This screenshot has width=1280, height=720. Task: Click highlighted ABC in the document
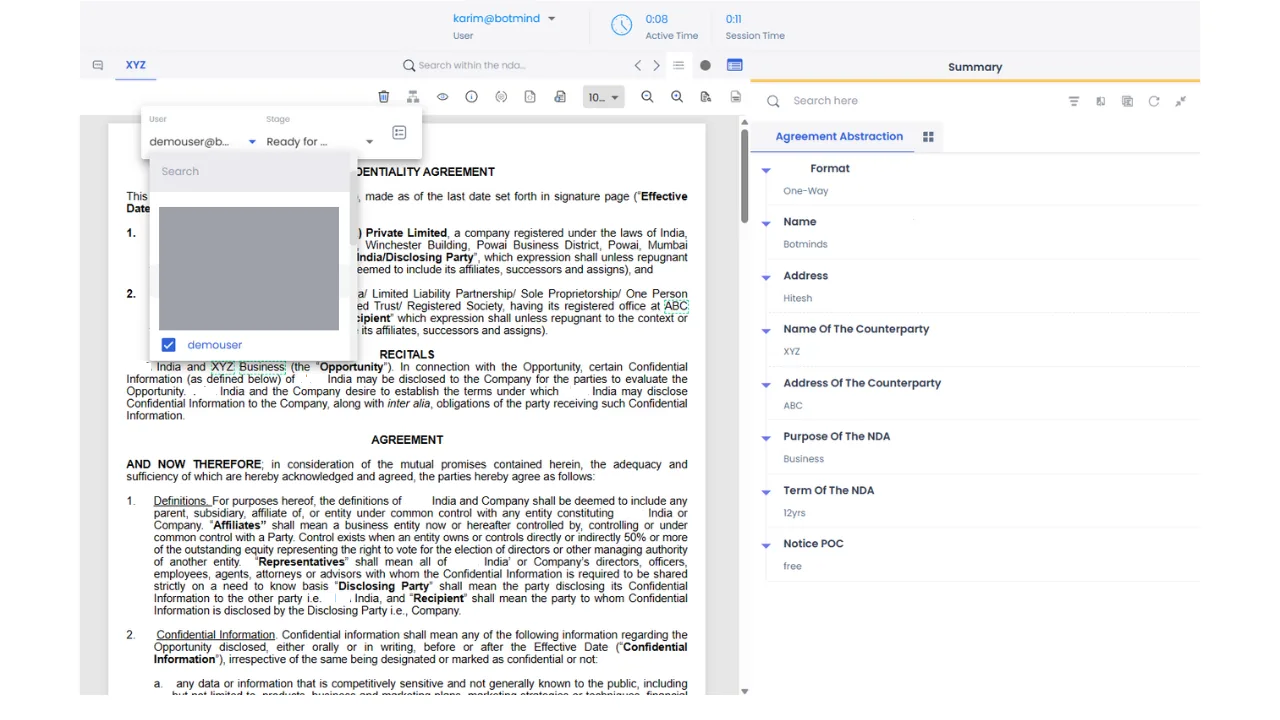(676, 306)
